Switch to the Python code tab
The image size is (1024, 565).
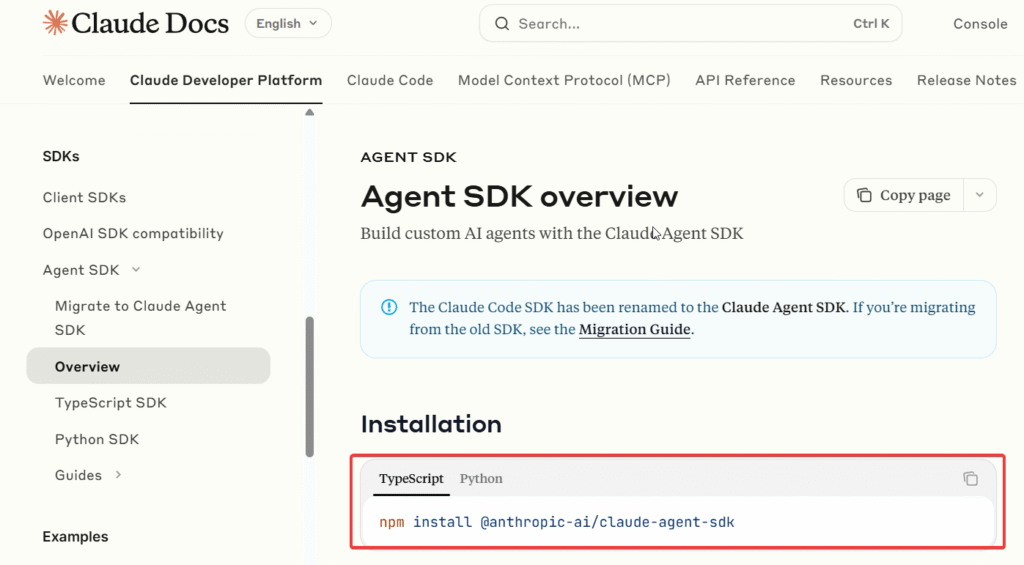[x=481, y=479]
